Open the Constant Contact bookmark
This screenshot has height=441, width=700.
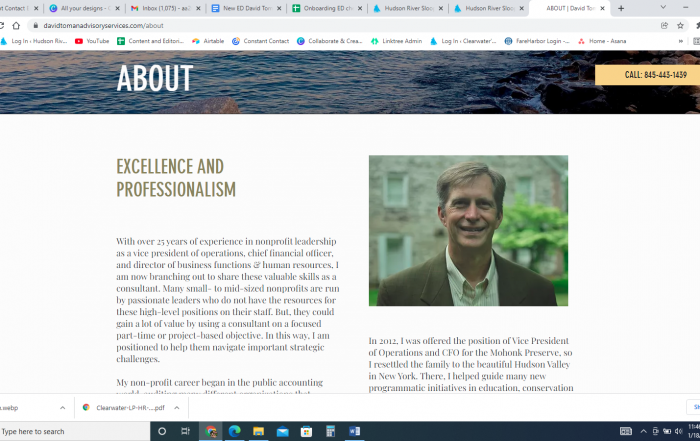coord(261,41)
